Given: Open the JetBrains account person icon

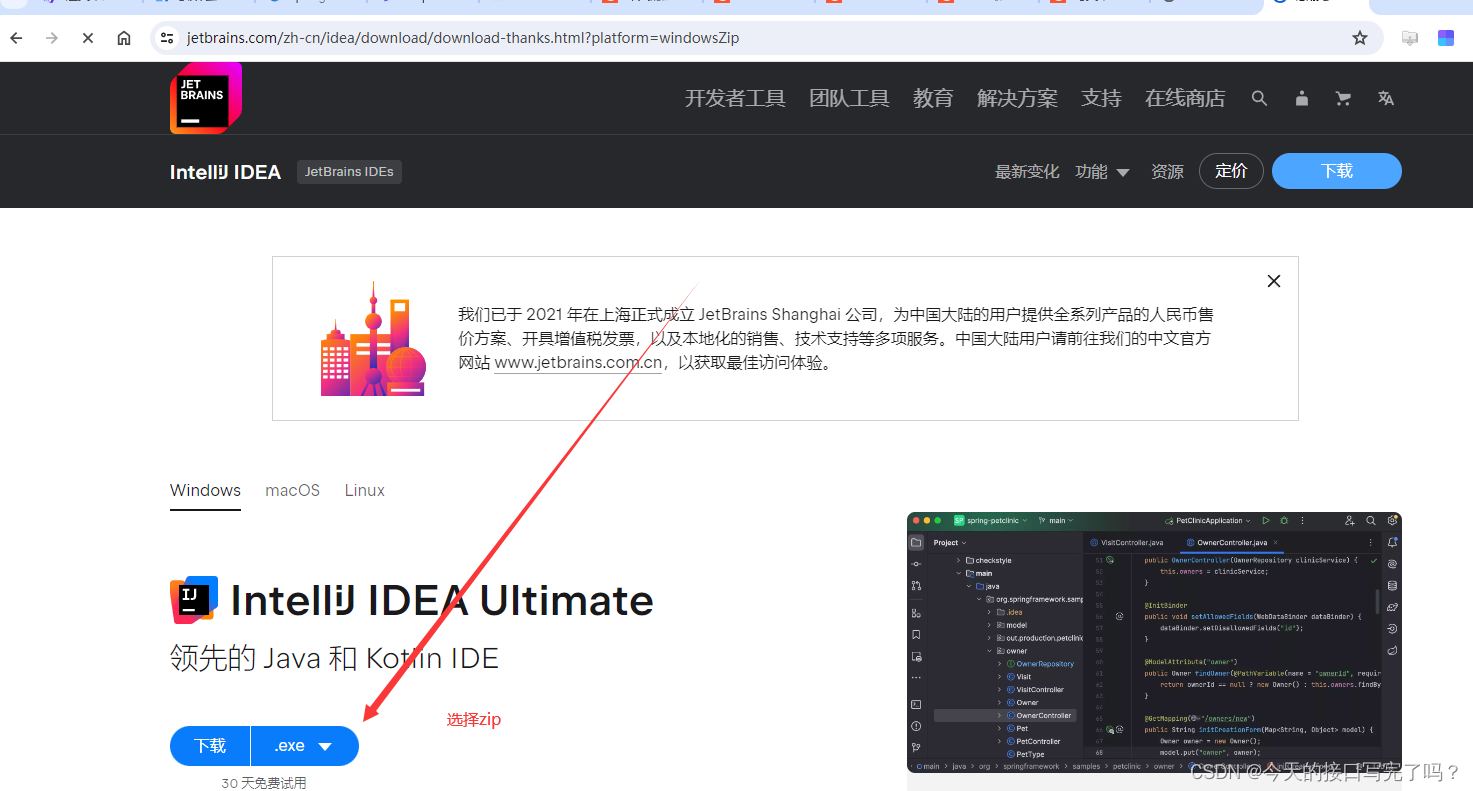Looking at the screenshot, I should [x=1301, y=98].
